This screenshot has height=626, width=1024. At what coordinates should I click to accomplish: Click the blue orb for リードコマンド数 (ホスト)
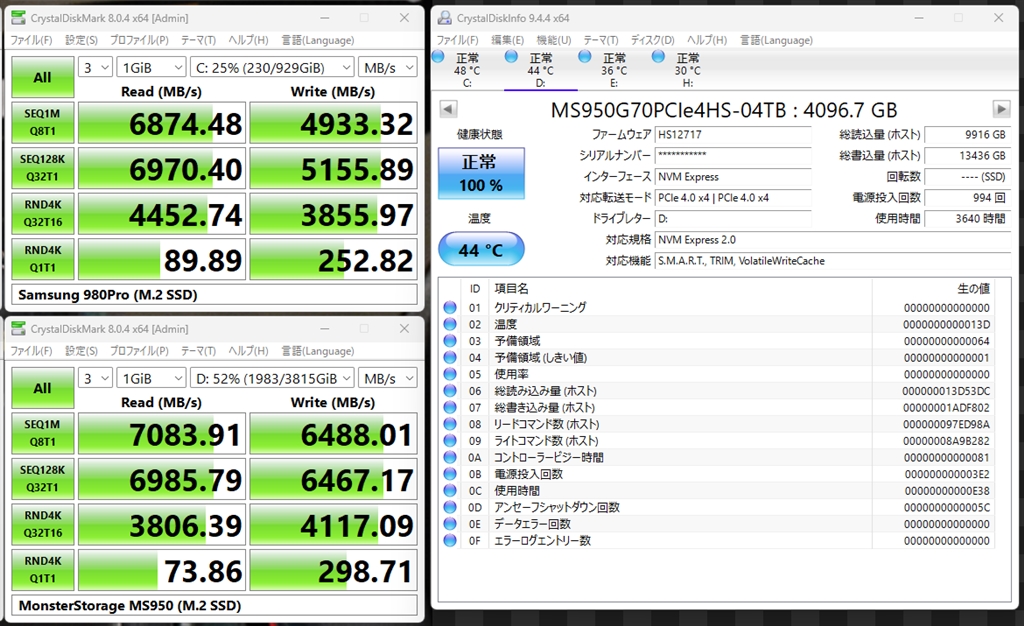450,424
